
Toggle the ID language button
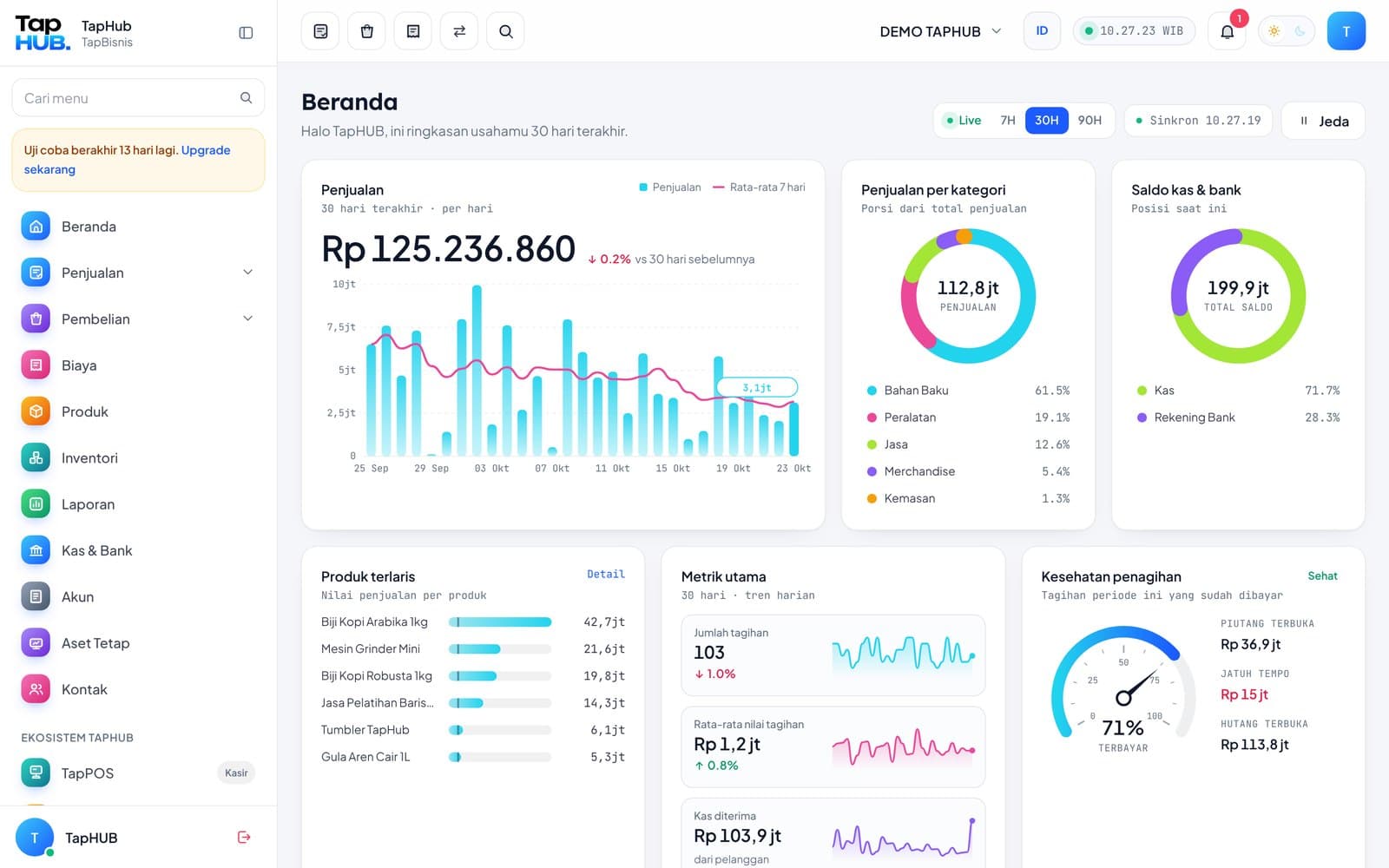pos(1042,31)
